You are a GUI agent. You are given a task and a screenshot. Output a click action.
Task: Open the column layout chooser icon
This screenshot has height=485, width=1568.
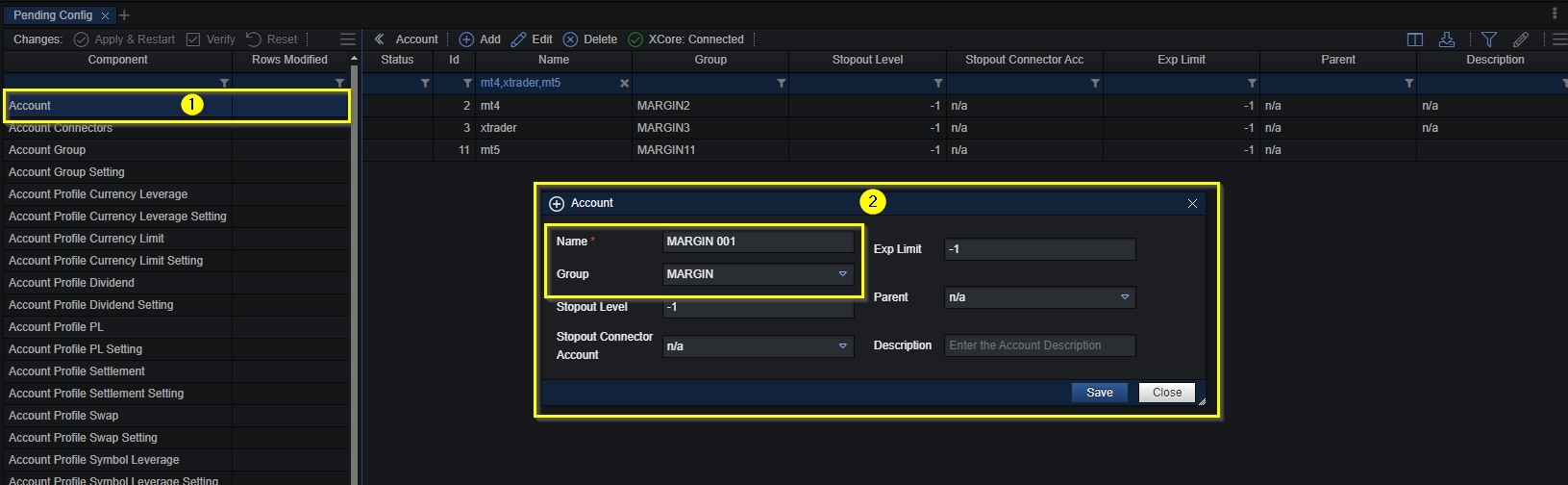pyautogui.click(x=1415, y=39)
